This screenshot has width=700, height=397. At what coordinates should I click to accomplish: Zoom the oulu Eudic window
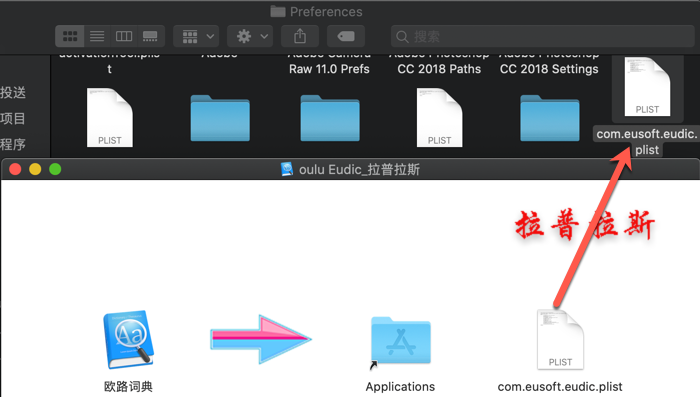[x=55, y=169]
